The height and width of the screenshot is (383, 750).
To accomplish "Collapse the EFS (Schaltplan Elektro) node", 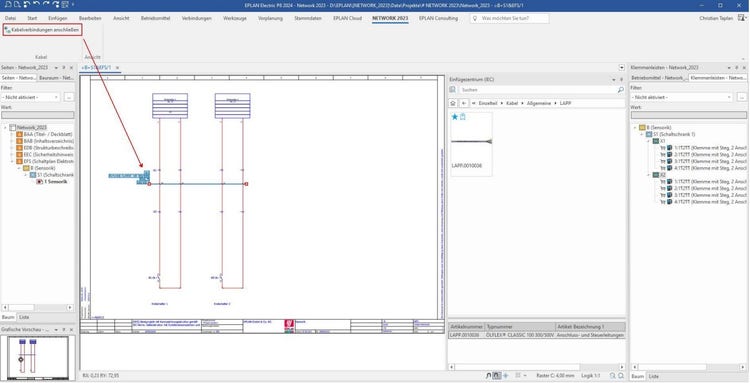I will tap(12, 162).
